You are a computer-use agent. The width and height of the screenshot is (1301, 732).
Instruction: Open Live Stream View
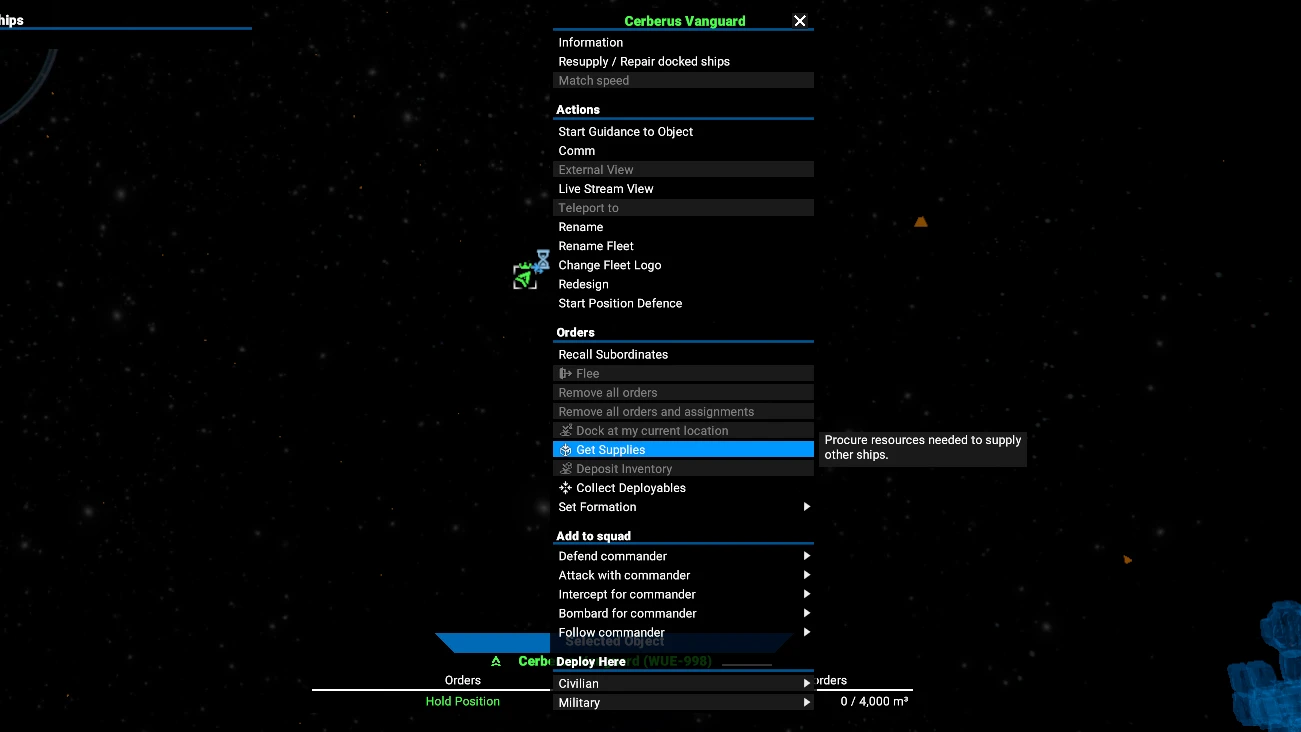tap(683, 188)
